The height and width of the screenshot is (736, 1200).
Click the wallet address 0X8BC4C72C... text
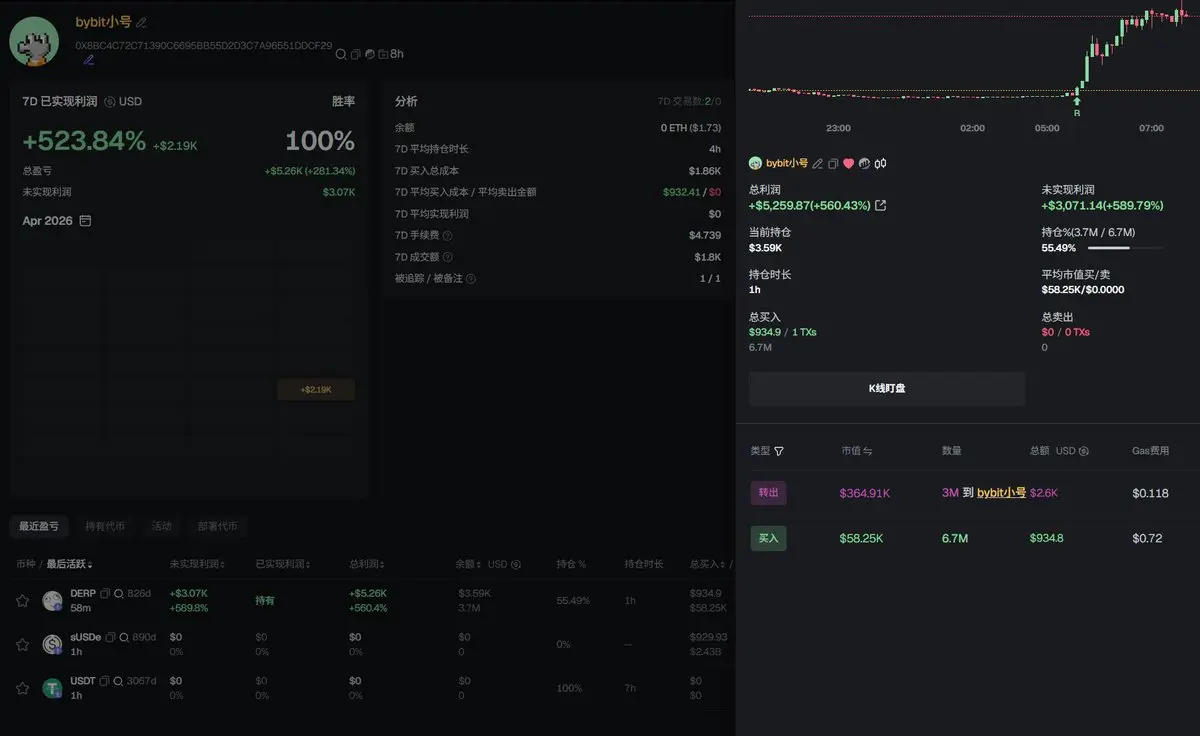(204, 45)
